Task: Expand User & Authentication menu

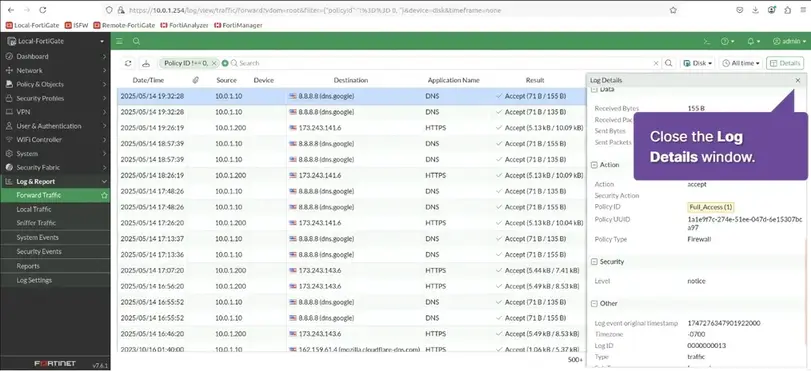Action: (x=55, y=126)
